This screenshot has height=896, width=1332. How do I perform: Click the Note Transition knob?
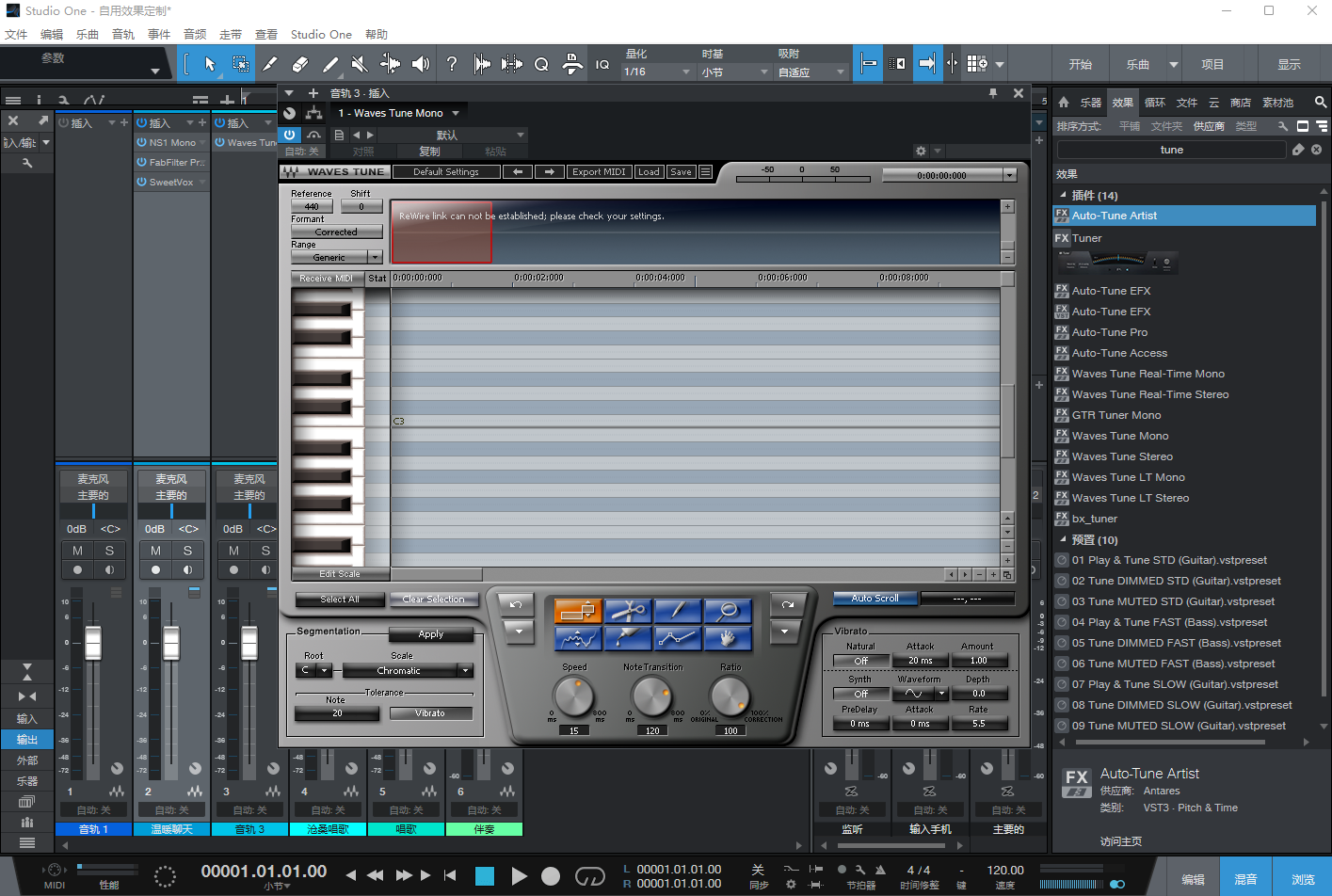pyautogui.click(x=651, y=696)
